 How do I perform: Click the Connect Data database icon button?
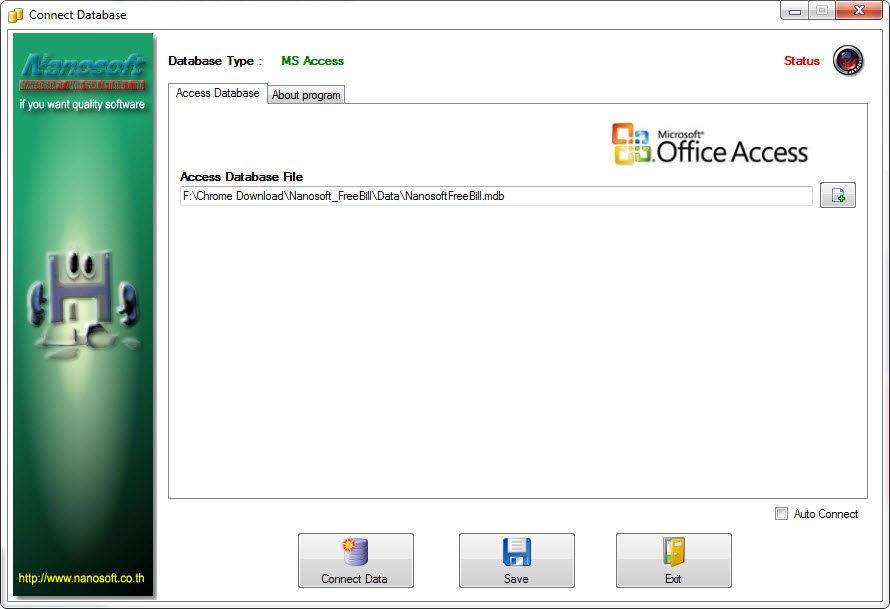[355, 560]
